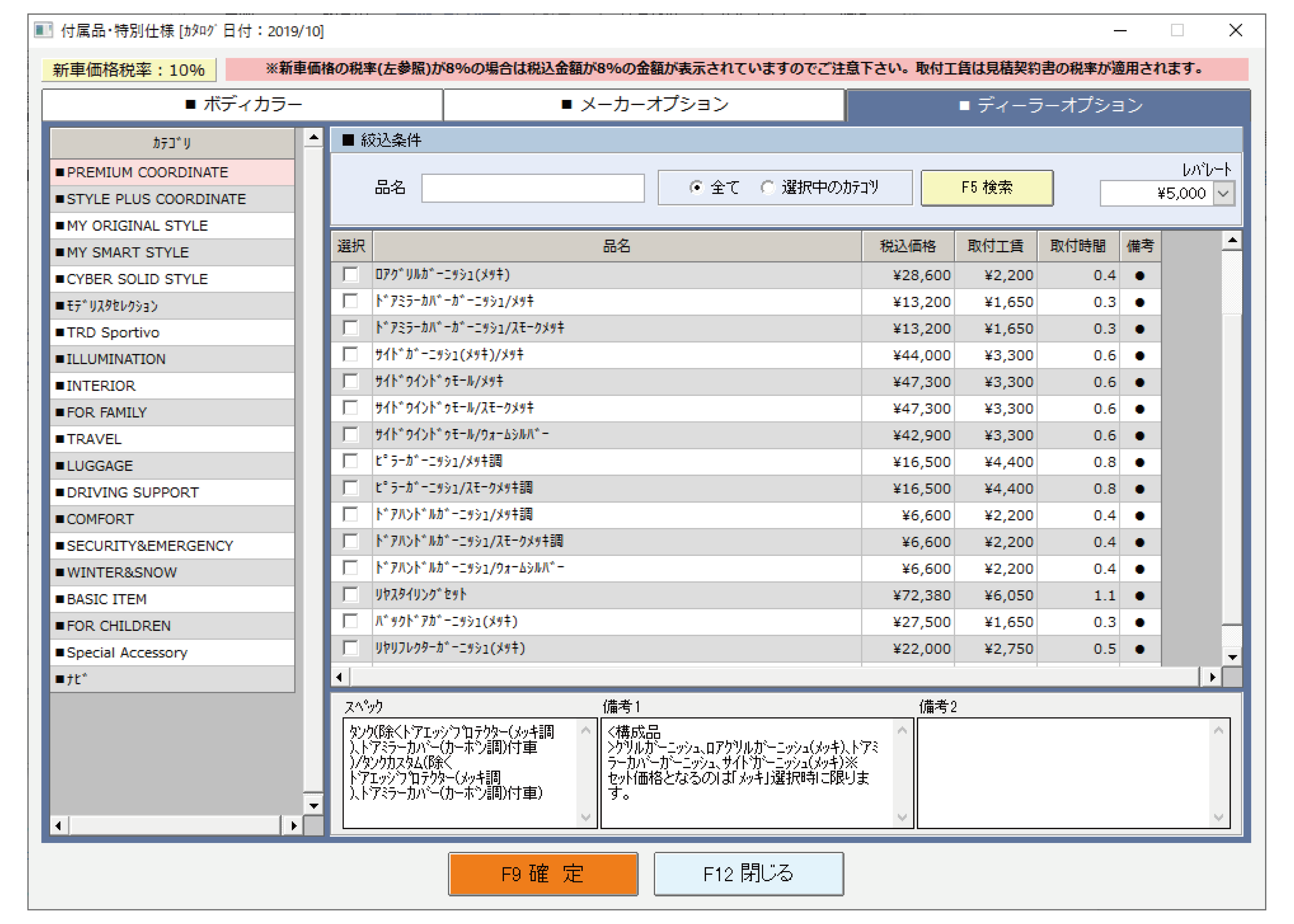Check the box in the first ¥16,500 row
Viewport: 1294px width, 924px height.
pyautogui.click(x=350, y=461)
